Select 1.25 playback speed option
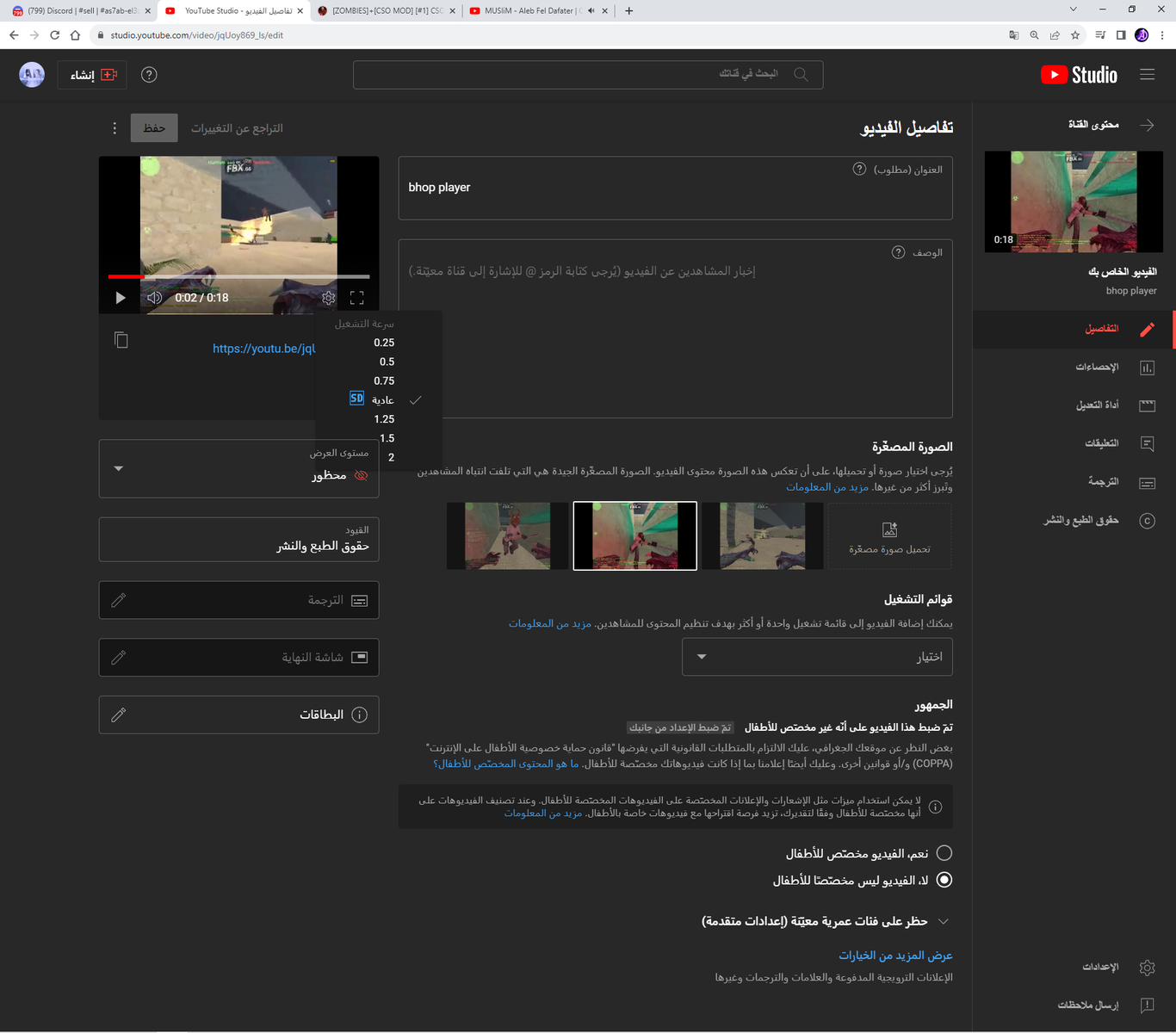Screen dimensions: 1176x1033 pos(384,419)
